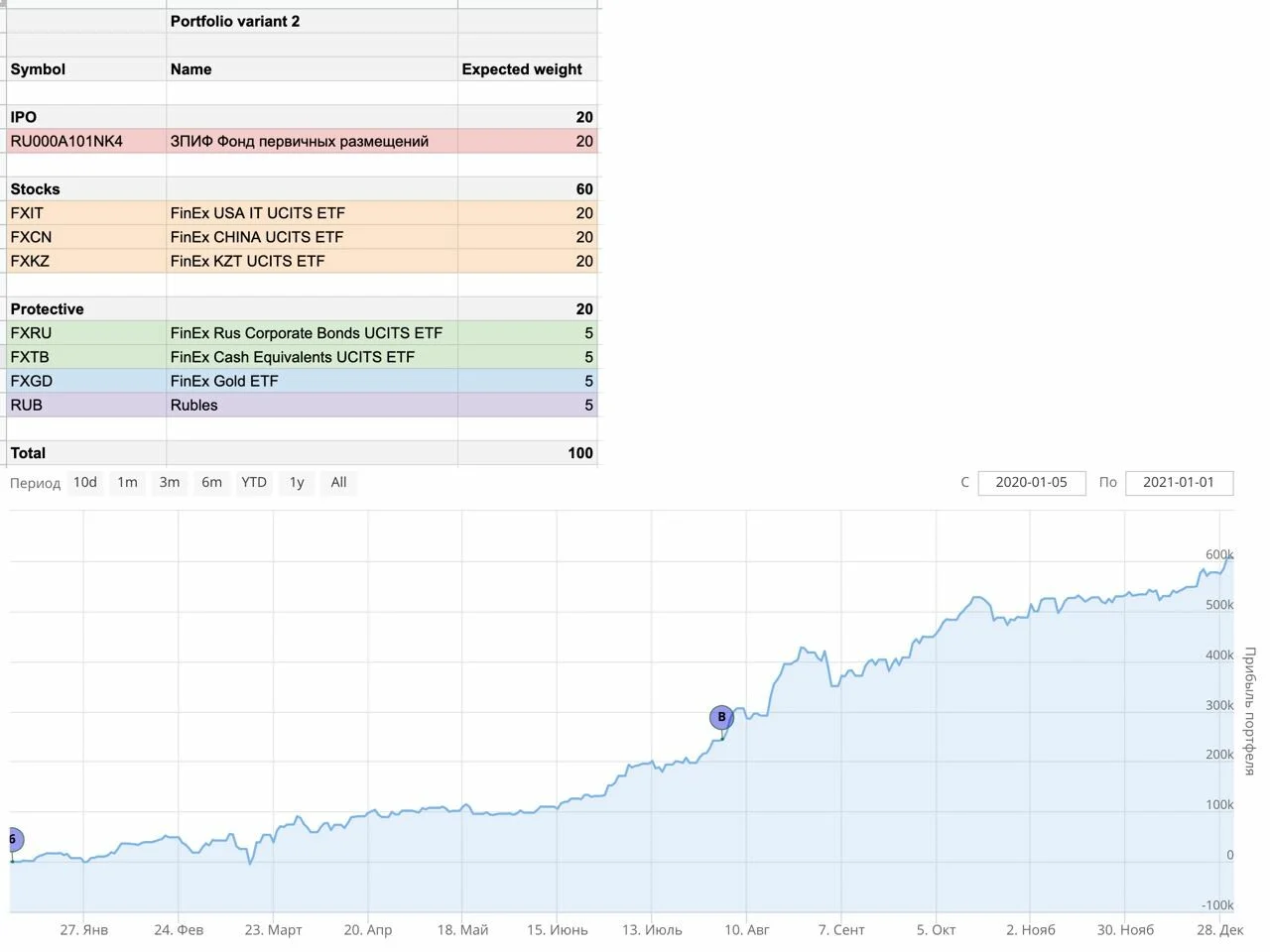
Task: Select the FinEx CHINA UCITS ETF cell
Action: [312, 237]
